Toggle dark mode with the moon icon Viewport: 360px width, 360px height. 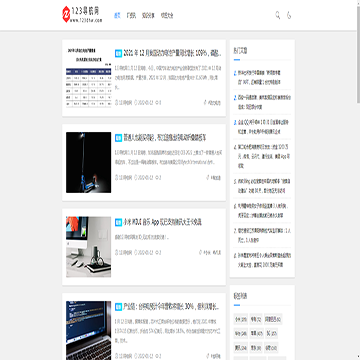pos(289,15)
